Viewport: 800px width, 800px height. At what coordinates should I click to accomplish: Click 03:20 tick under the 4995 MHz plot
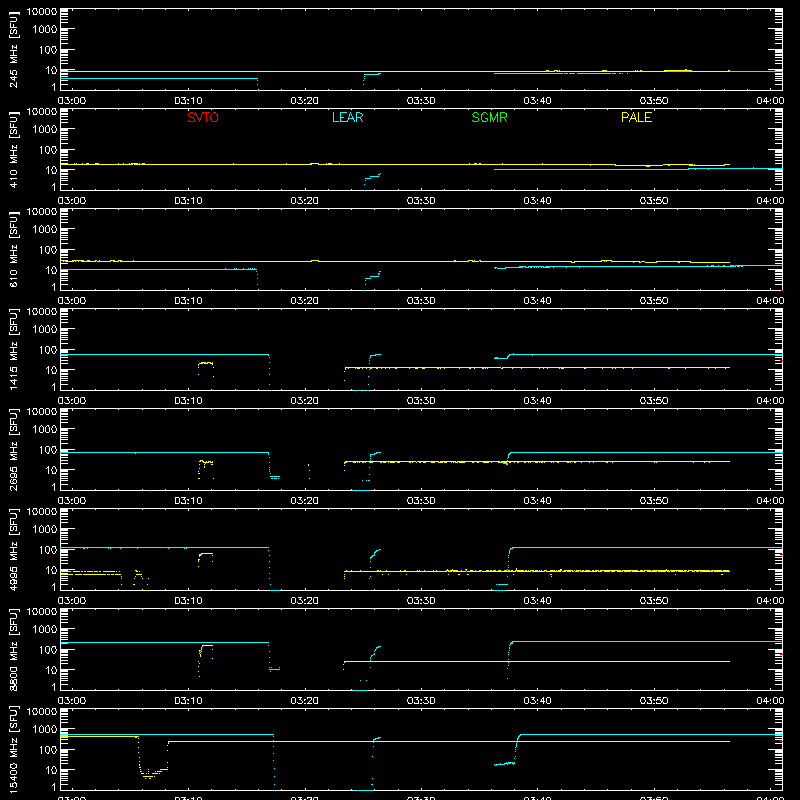coord(305,601)
